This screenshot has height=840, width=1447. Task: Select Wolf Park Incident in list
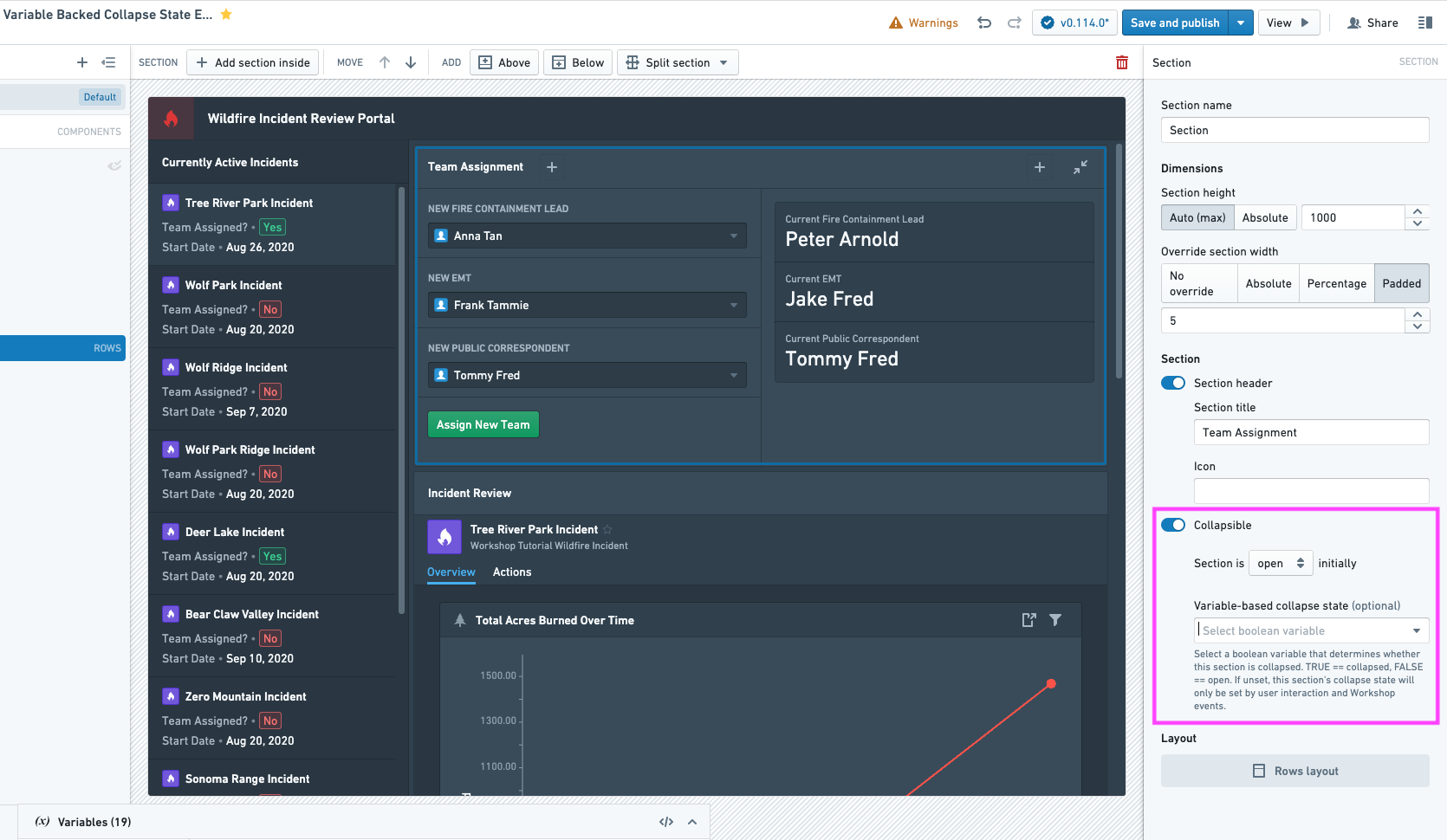tap(272, 307)
